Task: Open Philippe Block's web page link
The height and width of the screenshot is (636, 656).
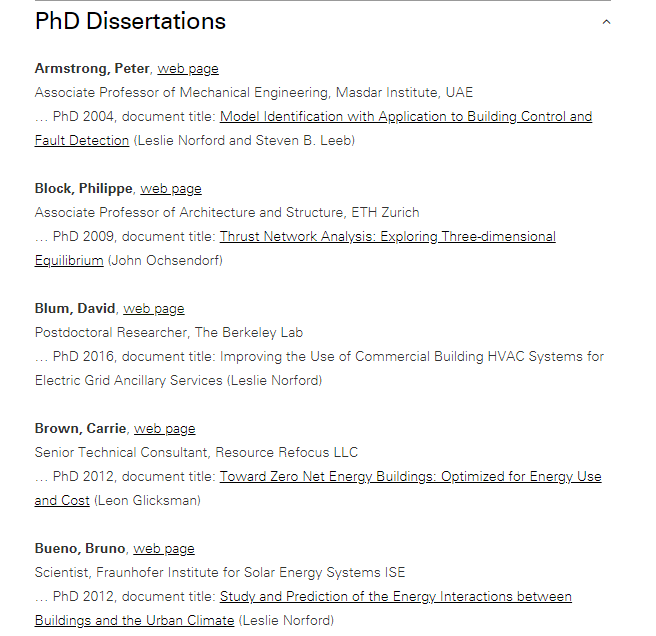Action: (x=171, y=189)
